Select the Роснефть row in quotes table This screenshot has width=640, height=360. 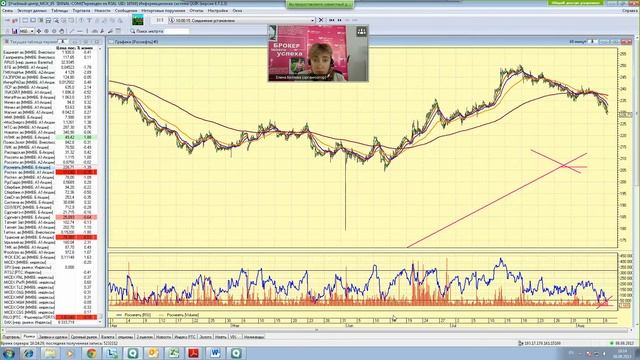click(49, 167)
